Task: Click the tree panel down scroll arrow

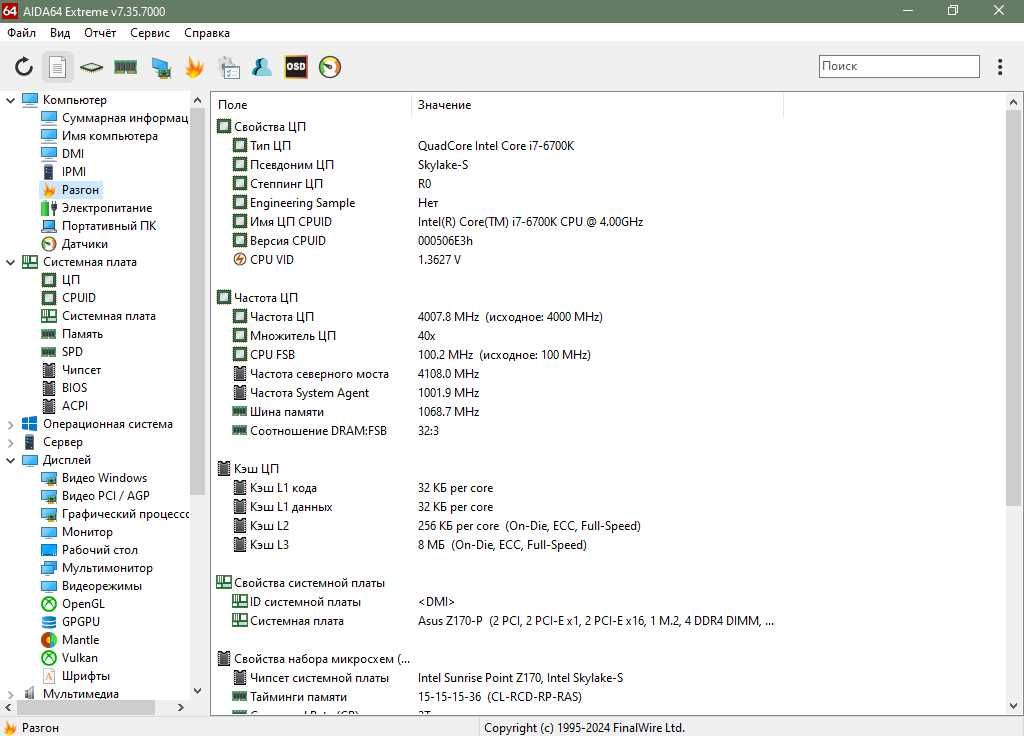Action: pyautogui.click(x=198, y=691)
